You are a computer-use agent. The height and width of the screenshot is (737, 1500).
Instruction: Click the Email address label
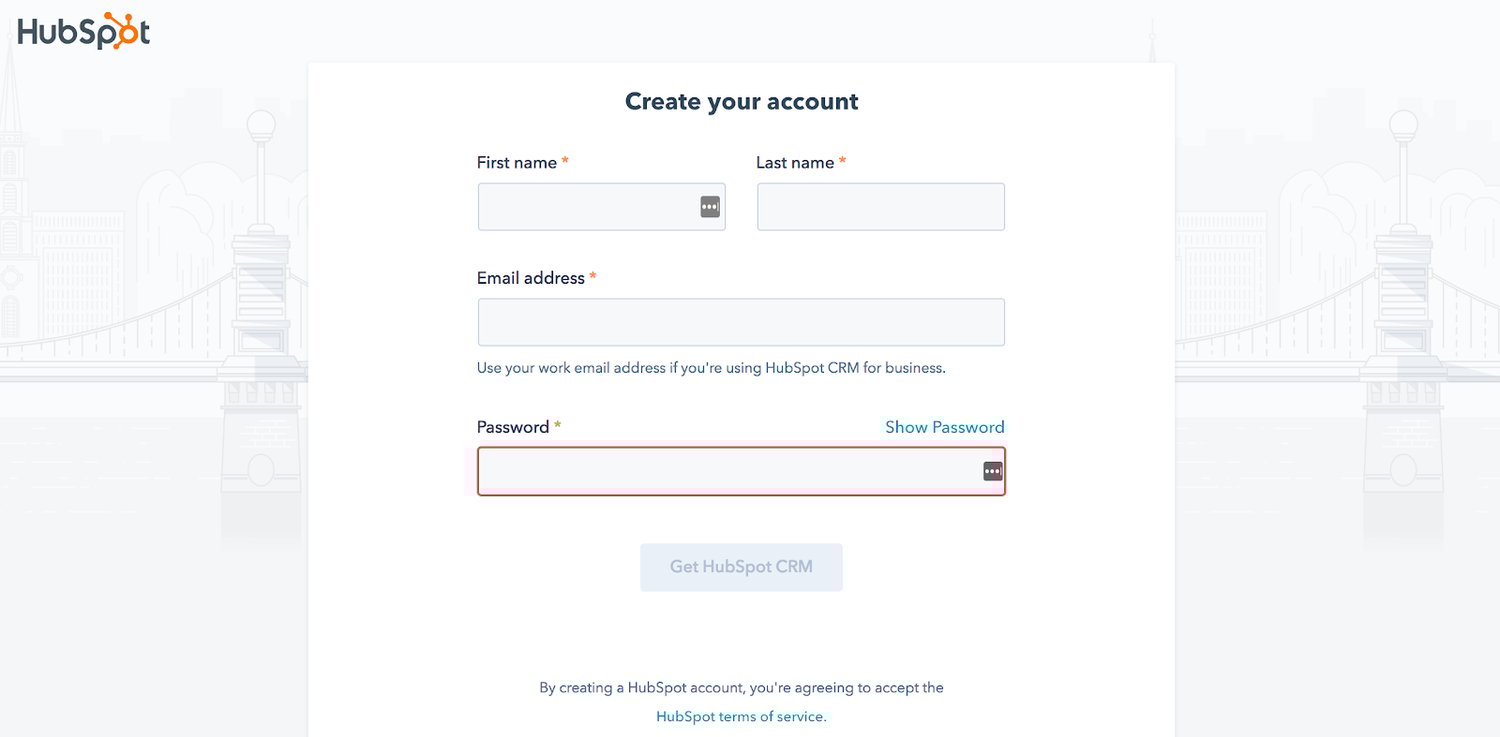(x=531, y=278)
